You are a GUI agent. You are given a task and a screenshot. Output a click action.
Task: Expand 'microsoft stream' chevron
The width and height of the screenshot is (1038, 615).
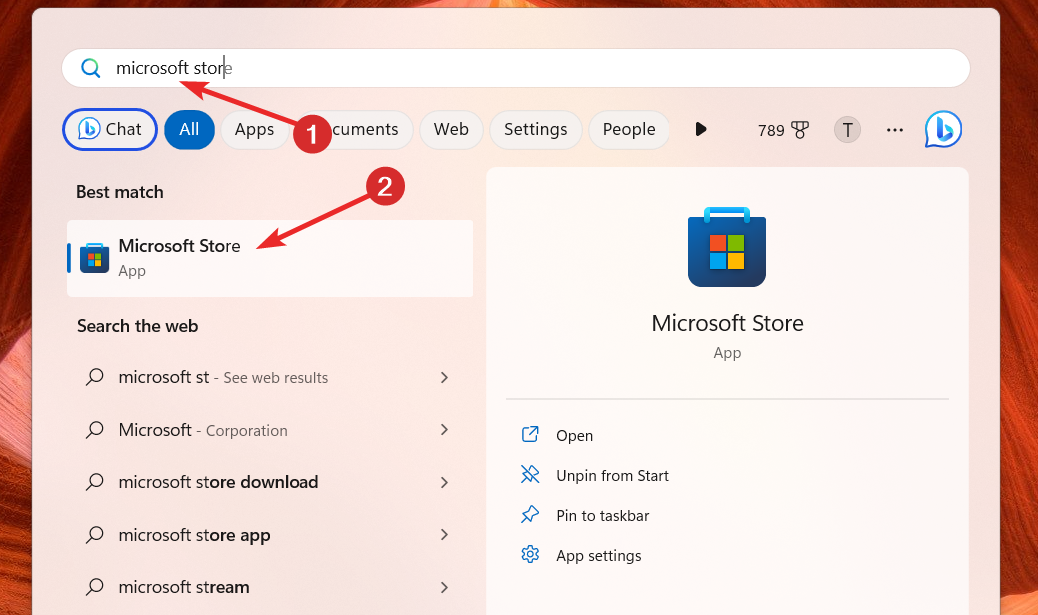click(444, 587)
